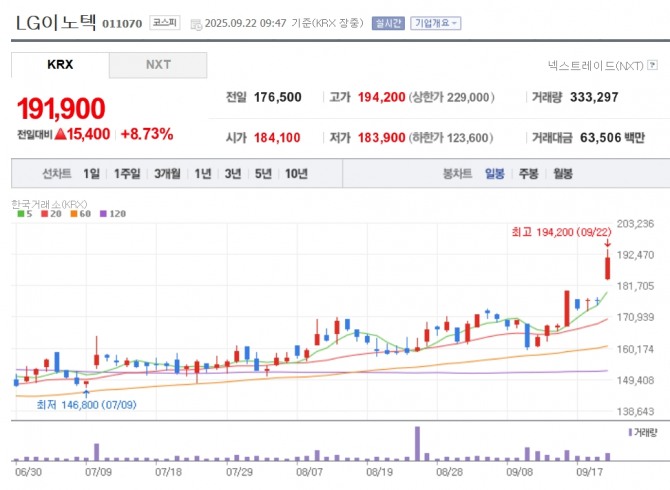Viewport: 670px width, 490px height.
Task: Click the 저가 value 183,900
Action: 382,138
